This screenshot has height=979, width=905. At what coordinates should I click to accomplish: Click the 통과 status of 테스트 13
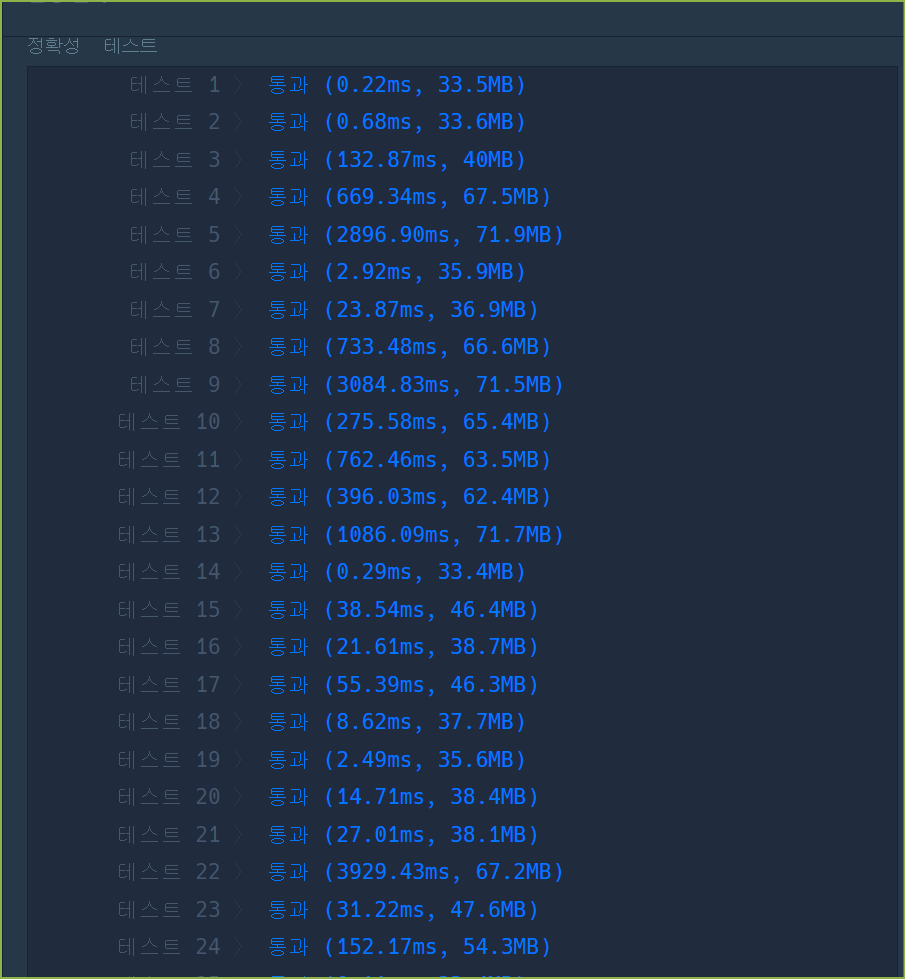click(289, 534)
